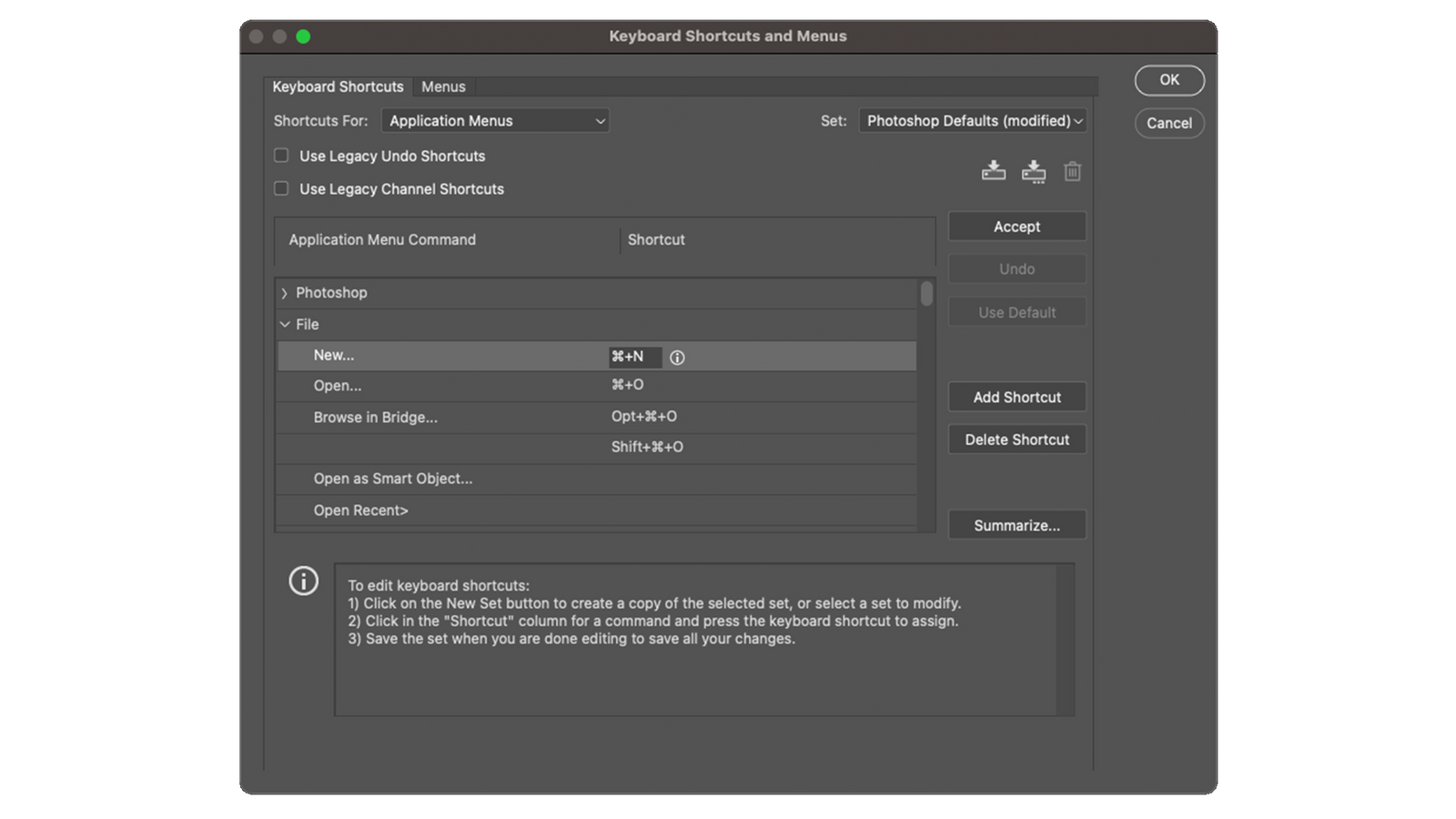Image resolution: width=1456 pixels, height=819 pixels.
Task: Enable Use Legacy Channel Shortcuts
Action: [x=281, y=188]
